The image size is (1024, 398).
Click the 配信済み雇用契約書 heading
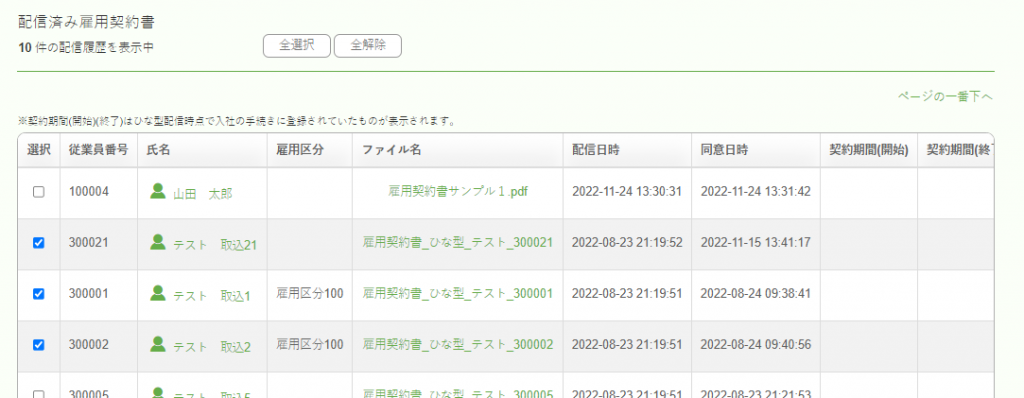(x=86, y=22)
